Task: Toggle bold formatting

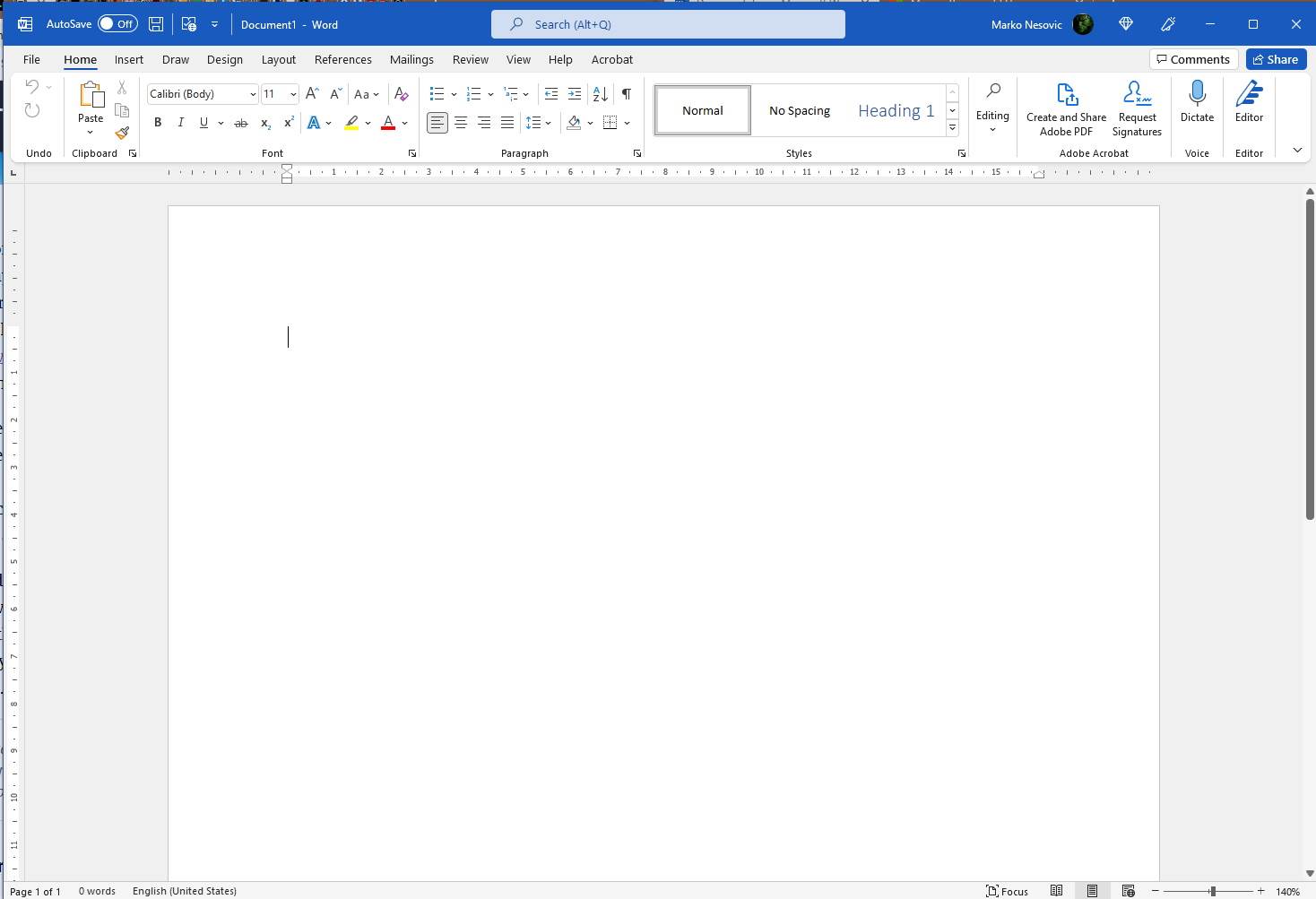Action: 158,122
